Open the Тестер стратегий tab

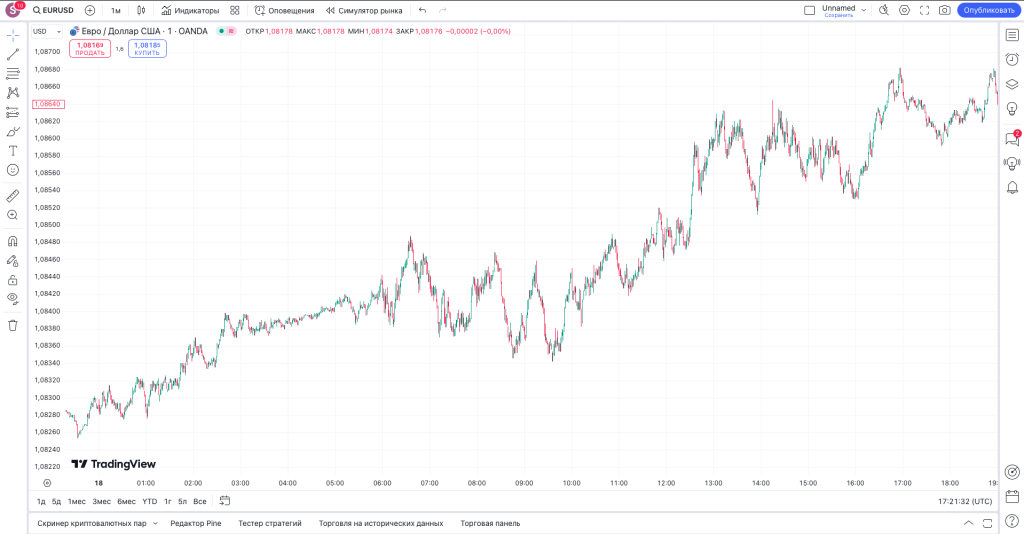point(270,524)
